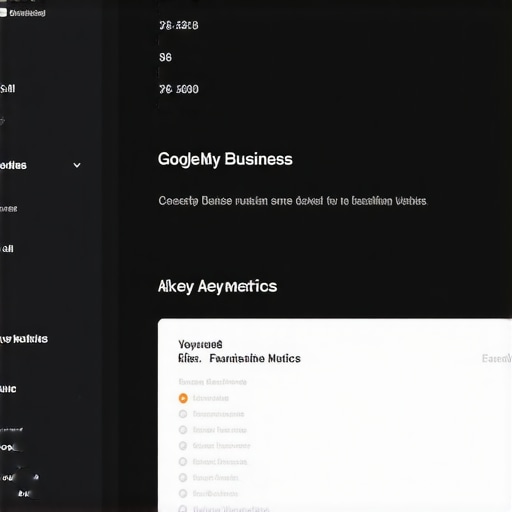Click the 'My Business' section heading
The image size is (512, 512).
click(225, 159)
